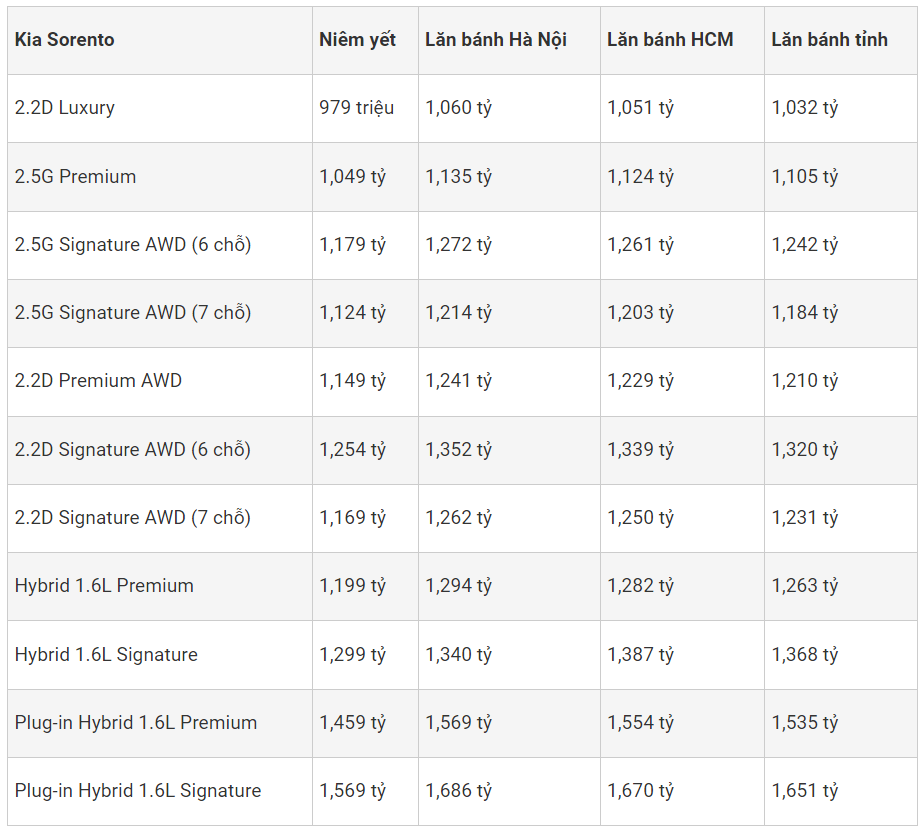Select the 979 triệu price cell
This screenshot has width=922, height=831.
click(357, 108)
